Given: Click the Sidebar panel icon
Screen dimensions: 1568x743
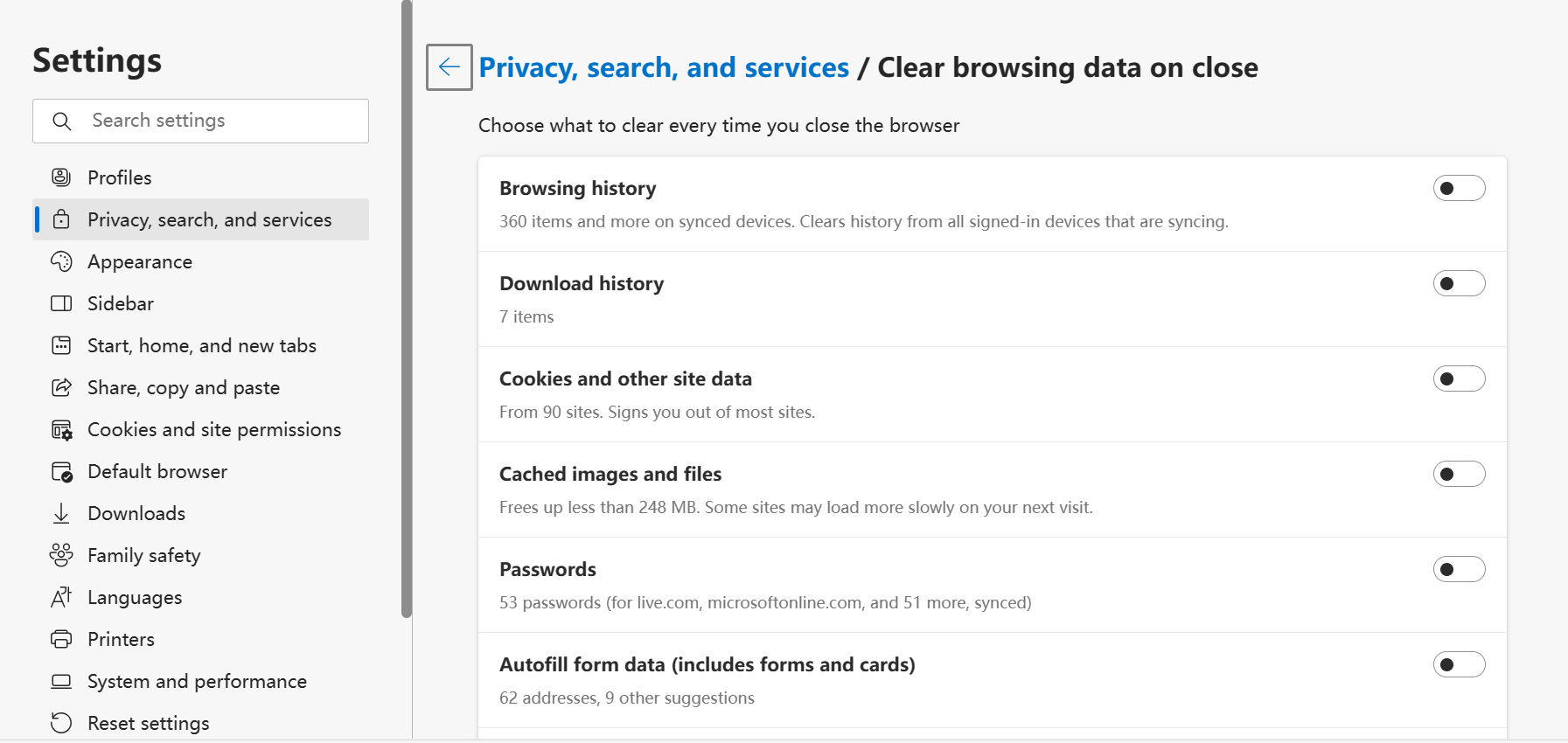Looking at the screenshot, I should click(60, 303).
